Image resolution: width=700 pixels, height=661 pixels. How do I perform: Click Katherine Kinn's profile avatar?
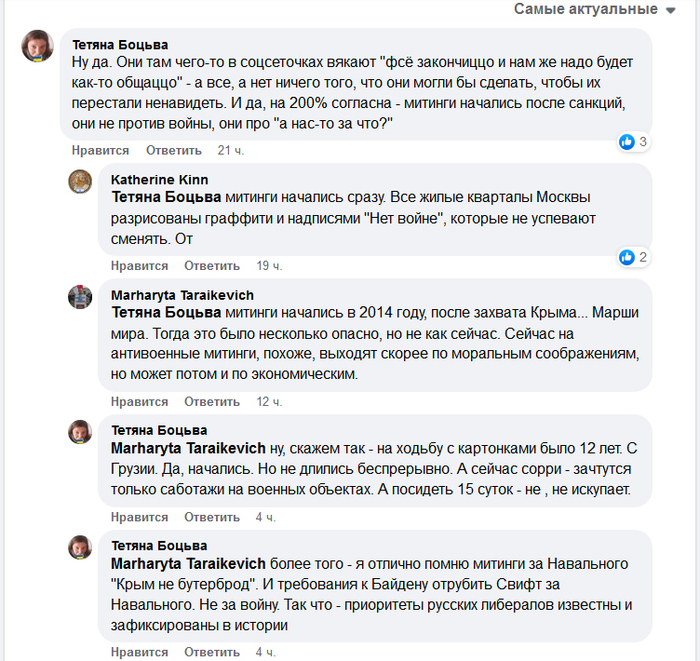click(x=80, y=181)
